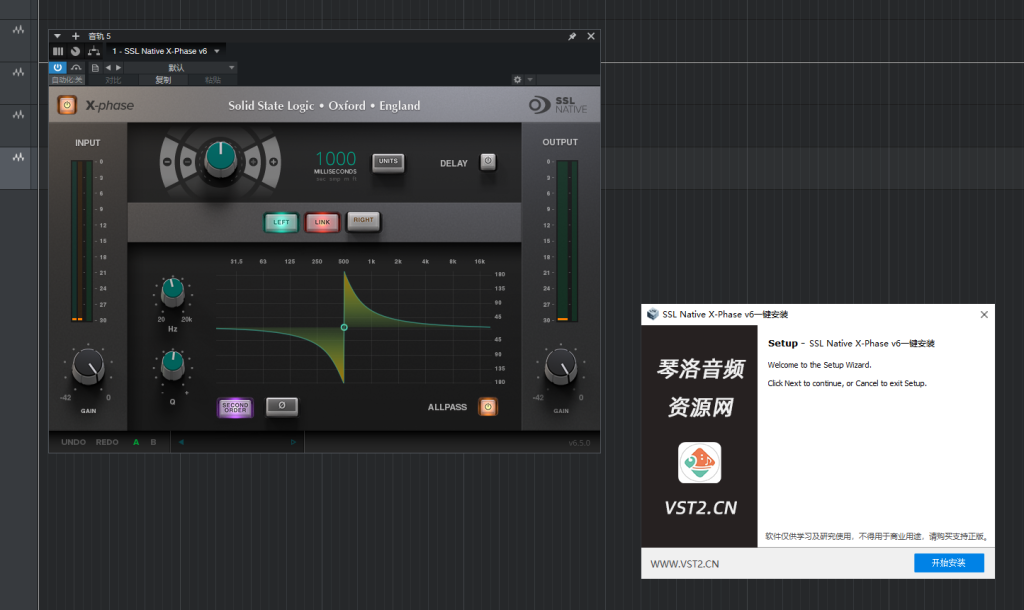Adjust the large DELAY milliseconds knob
This screenshot has width=1024, height=610.
coord(222,160)
